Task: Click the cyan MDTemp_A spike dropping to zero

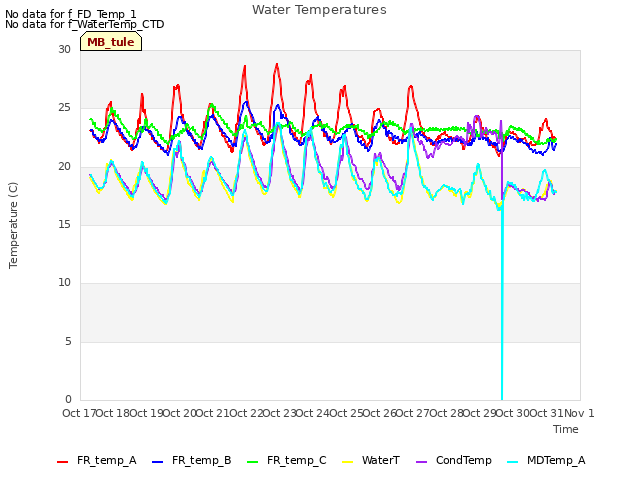Action: [502, 306]
